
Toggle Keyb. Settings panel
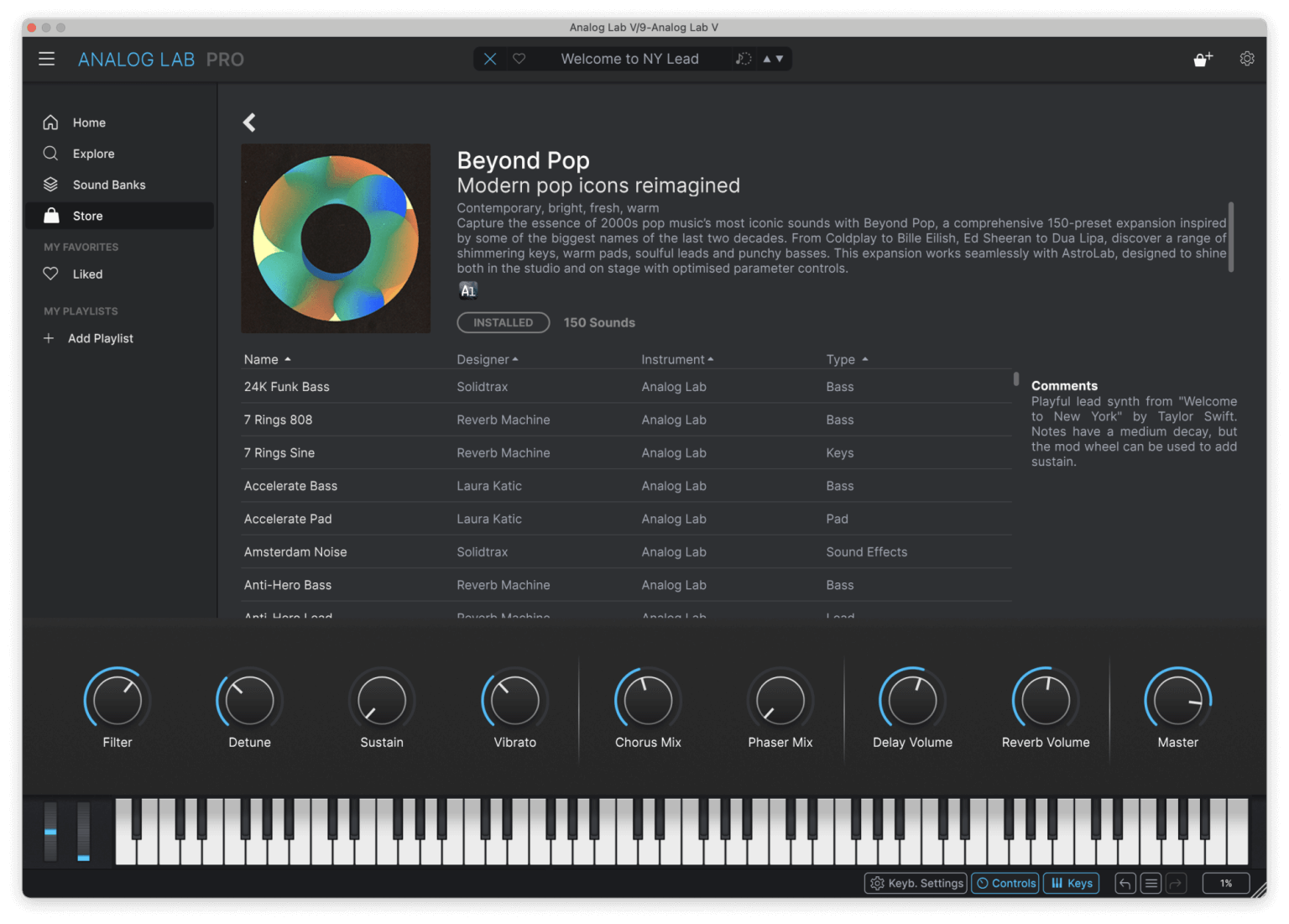pos(916,883)
